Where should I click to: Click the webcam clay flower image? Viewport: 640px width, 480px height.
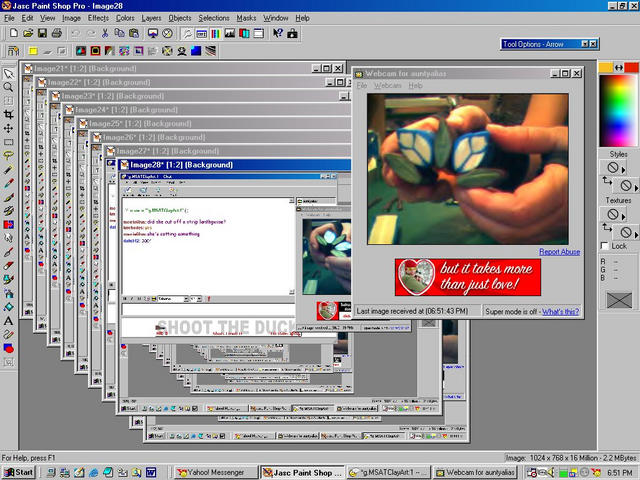(x=468, y=169)
